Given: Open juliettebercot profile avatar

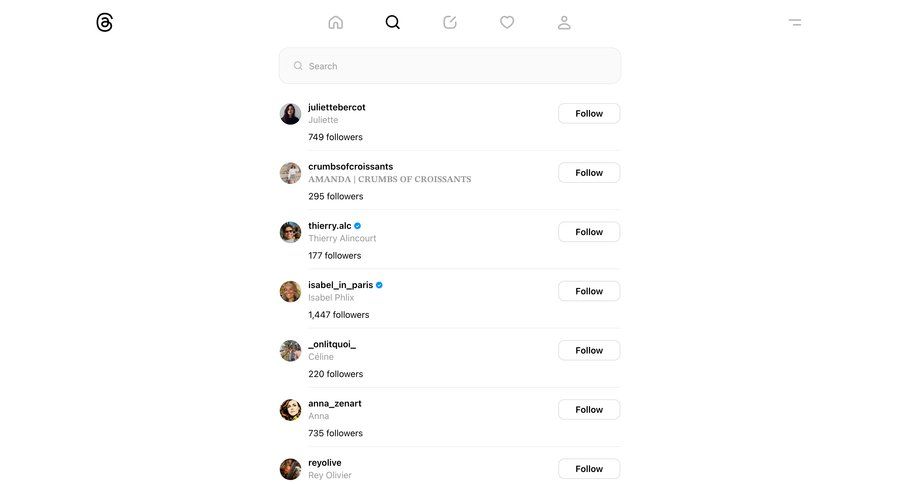Looking at the screenshot, I should (290, 114).
